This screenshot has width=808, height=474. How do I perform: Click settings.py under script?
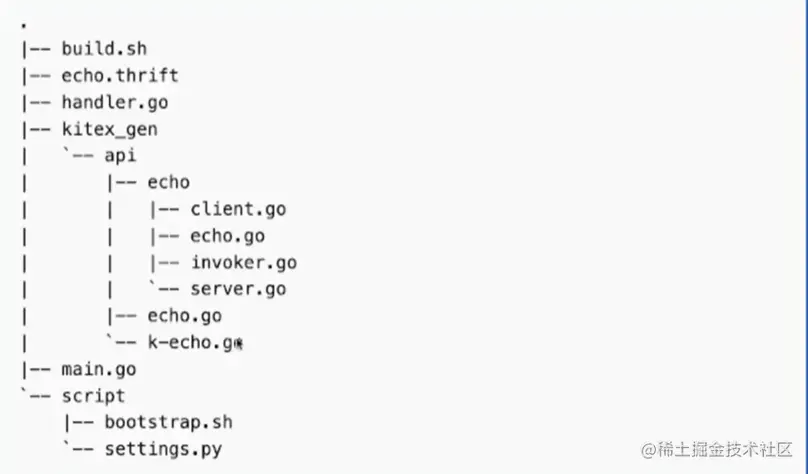point(163,449)
